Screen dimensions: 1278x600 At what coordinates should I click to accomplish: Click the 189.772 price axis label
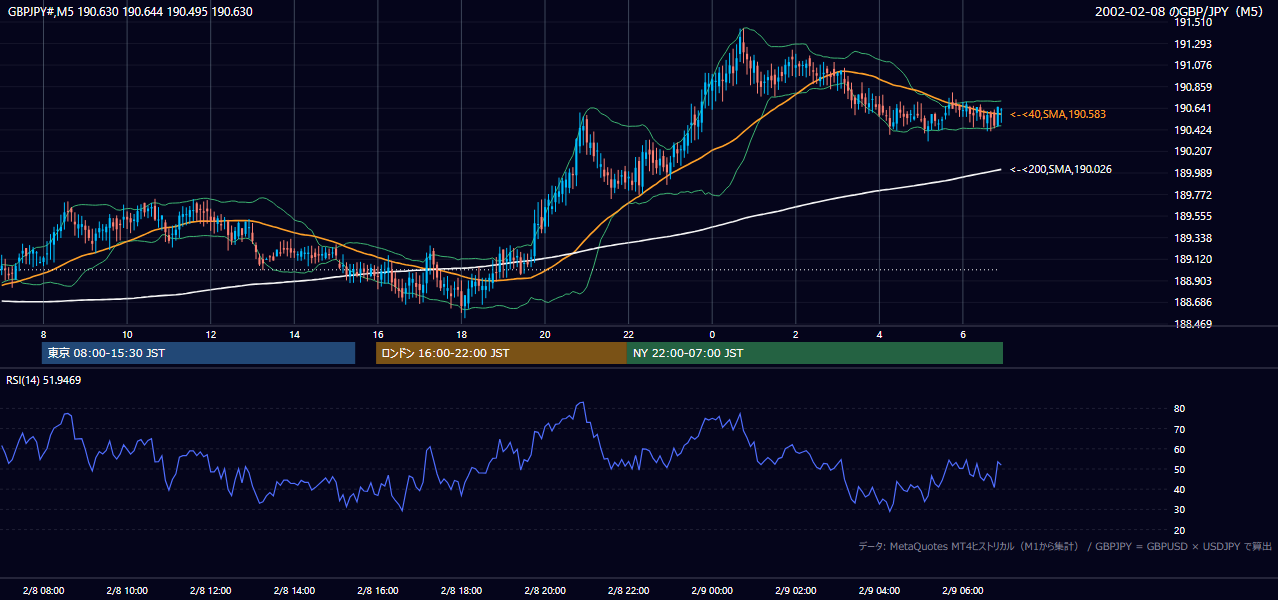click(x=1193, y=195)
